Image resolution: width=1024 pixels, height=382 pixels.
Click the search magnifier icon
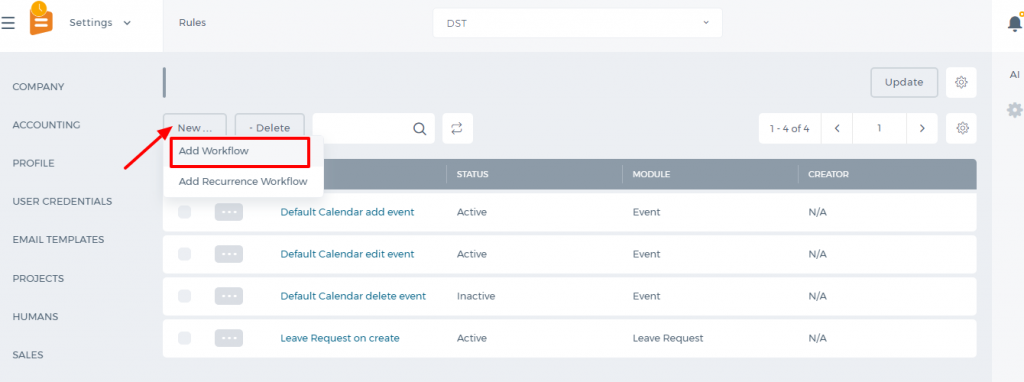coord(420,128)
